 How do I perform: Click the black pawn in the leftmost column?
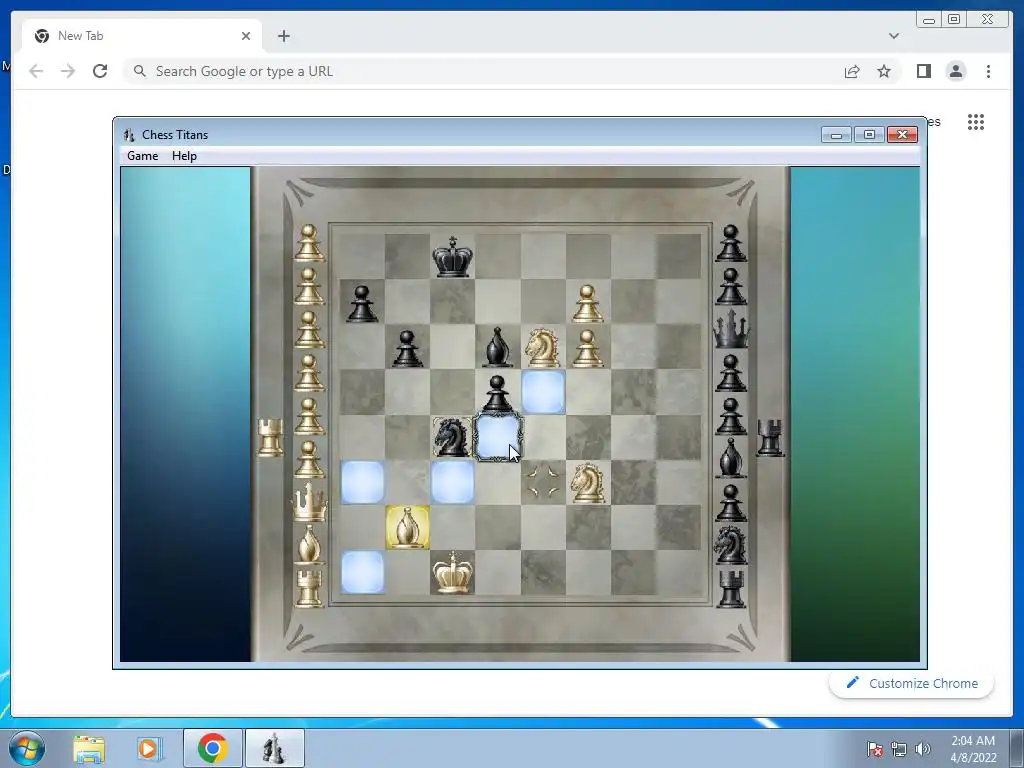[362, 303]
